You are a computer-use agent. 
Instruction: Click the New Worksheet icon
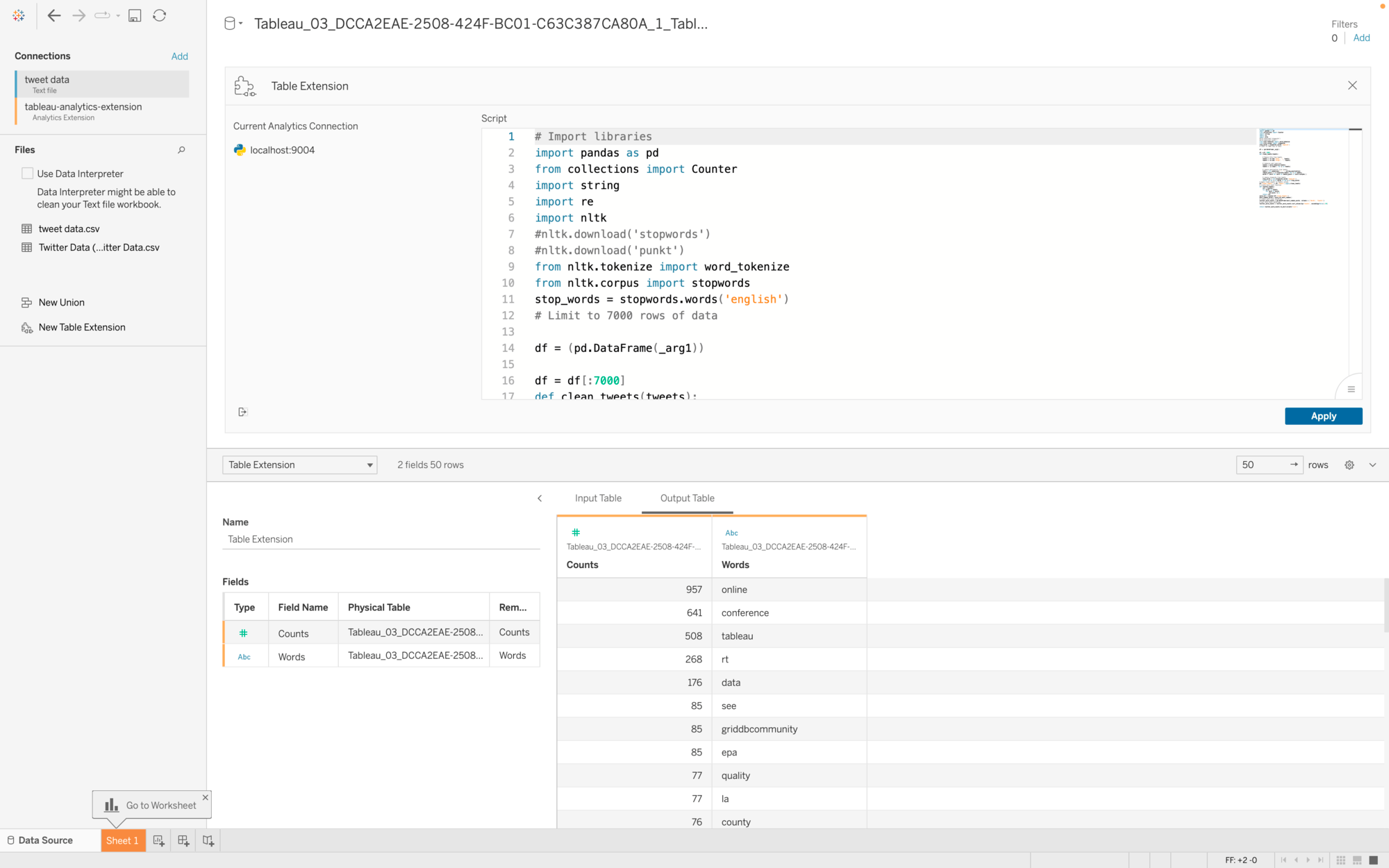point(158,840)
